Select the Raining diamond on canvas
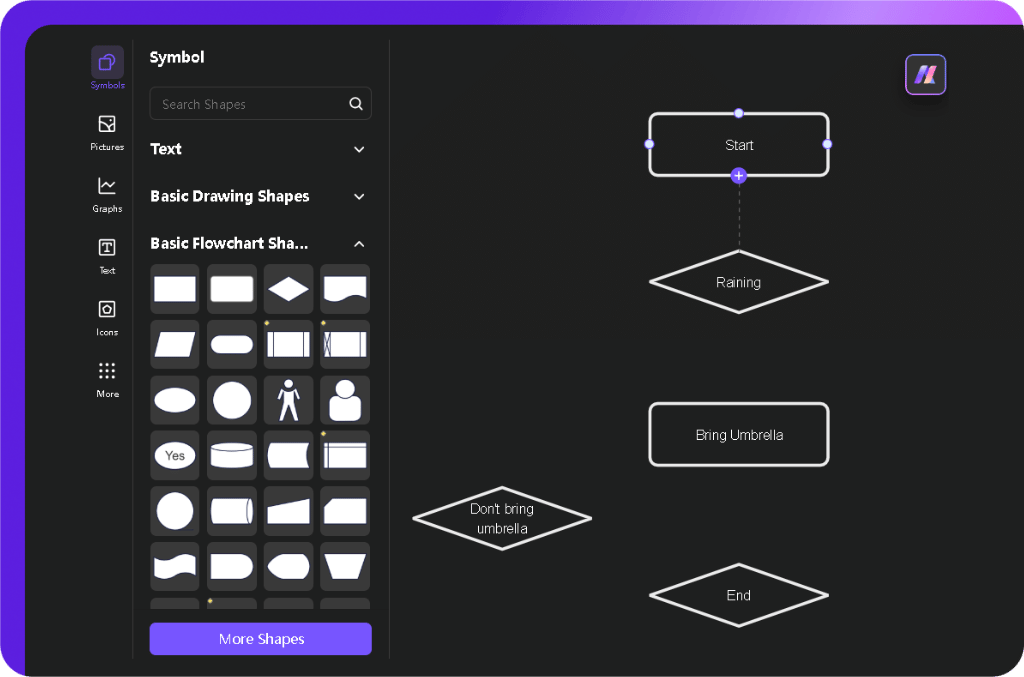The image size is (1024, 677). point(739,283)
